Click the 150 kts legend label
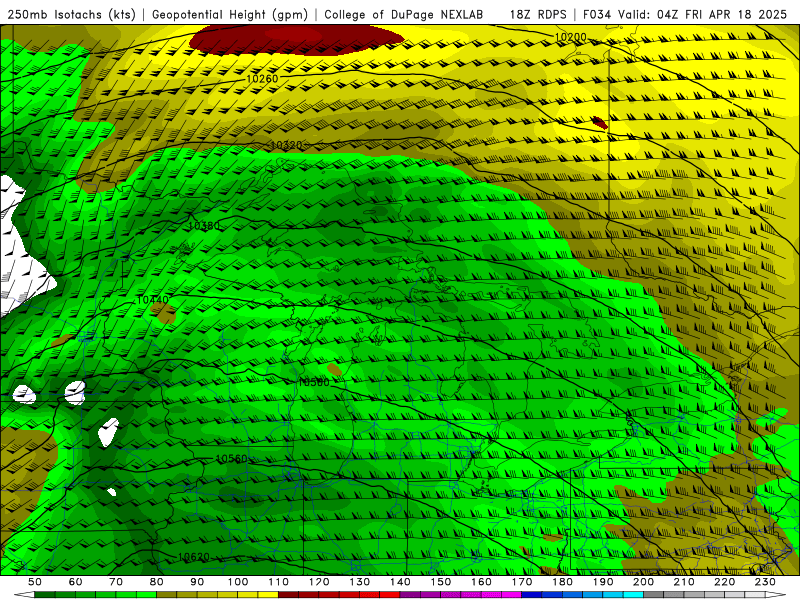This screenshot has height=600, width=800. (441, 582)
